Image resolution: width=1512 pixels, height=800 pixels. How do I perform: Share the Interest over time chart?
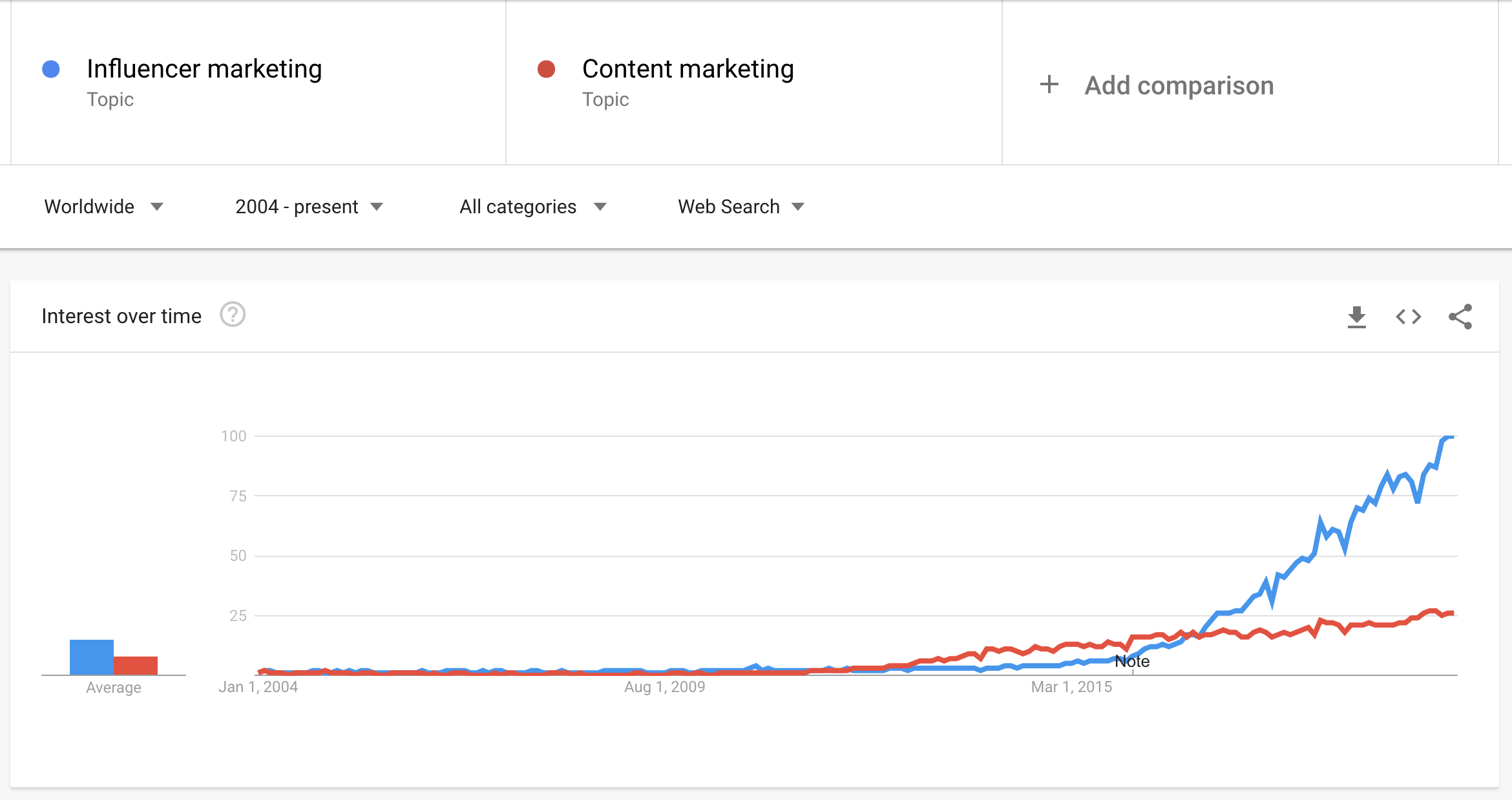pos(1460,316)
